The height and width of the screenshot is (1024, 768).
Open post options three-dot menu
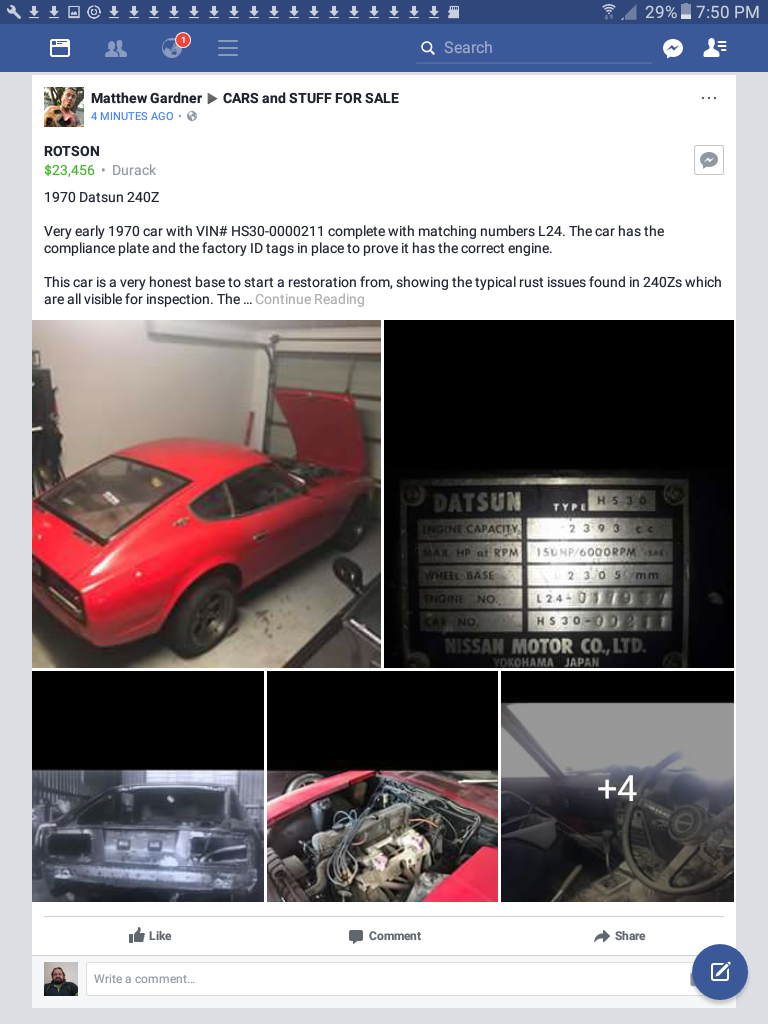point(709,98)
